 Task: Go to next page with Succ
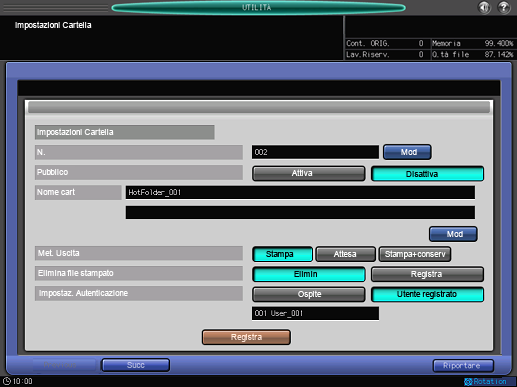point(136,365)
